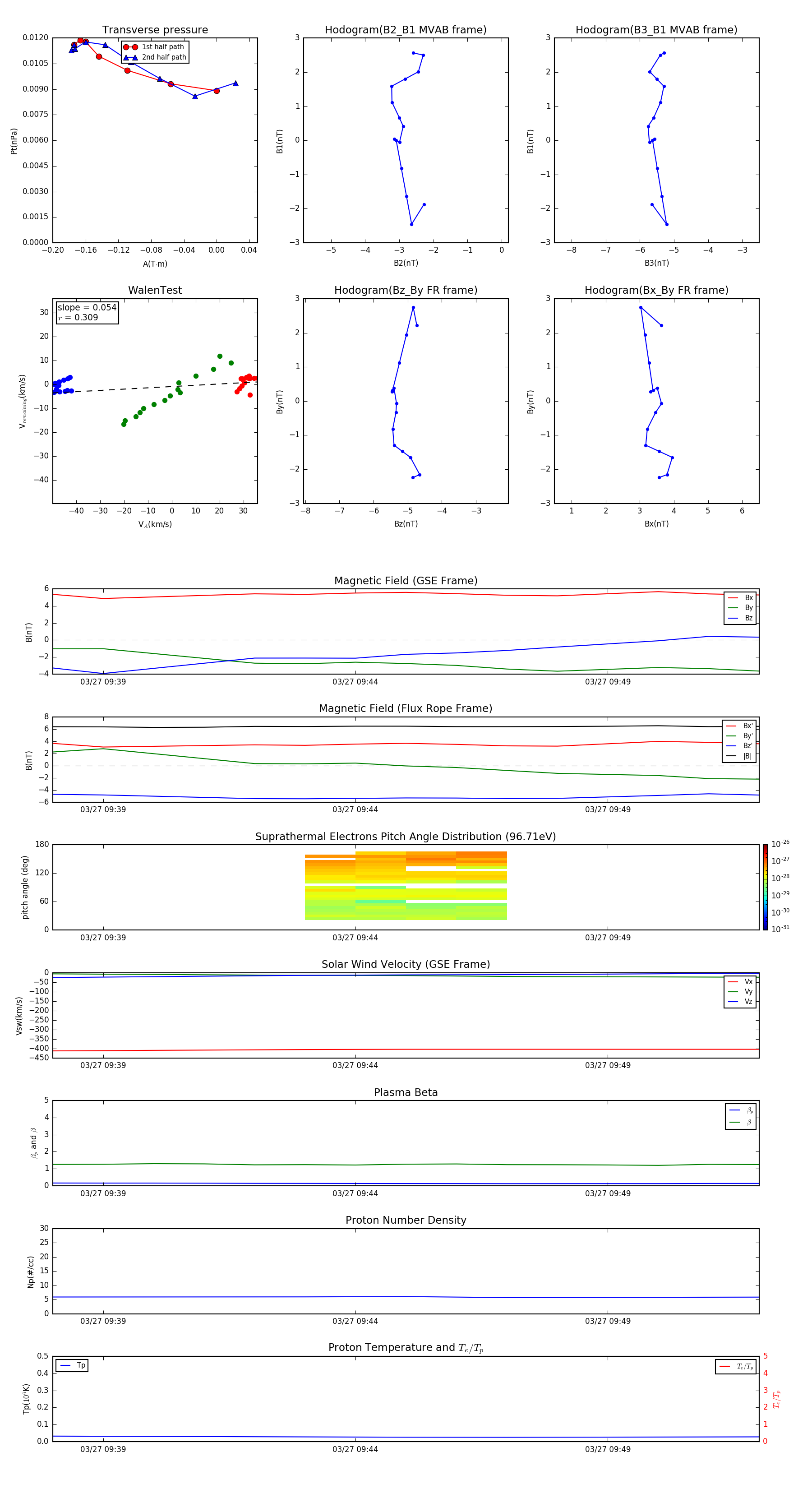812x1489 pixels.
Task: Click the Bx' legend entry in the Flux Rope plot
Action: [740, 726]
